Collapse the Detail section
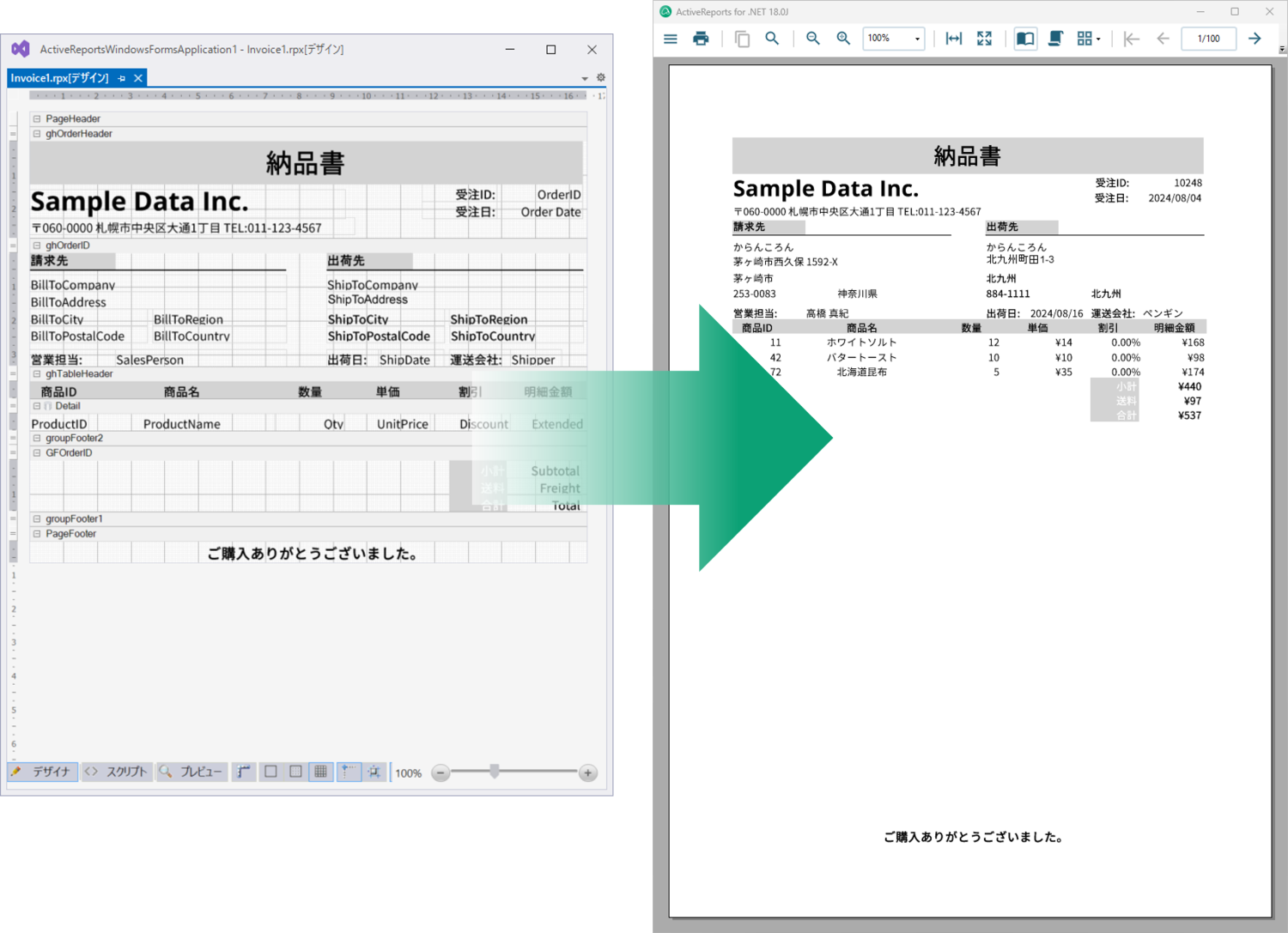Viewport: 1288px width, 933px height. [37, 406]
